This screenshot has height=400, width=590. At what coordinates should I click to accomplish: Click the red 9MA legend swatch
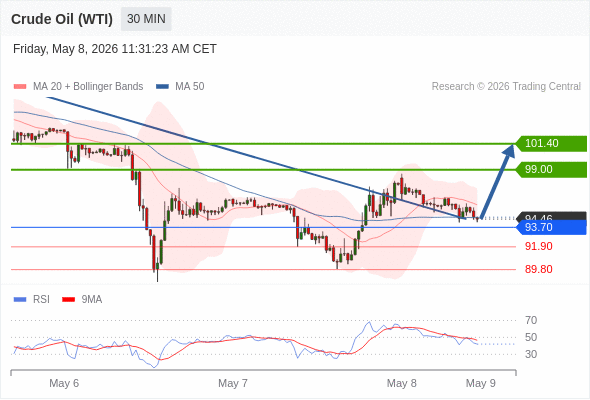[x=68, y=300]
